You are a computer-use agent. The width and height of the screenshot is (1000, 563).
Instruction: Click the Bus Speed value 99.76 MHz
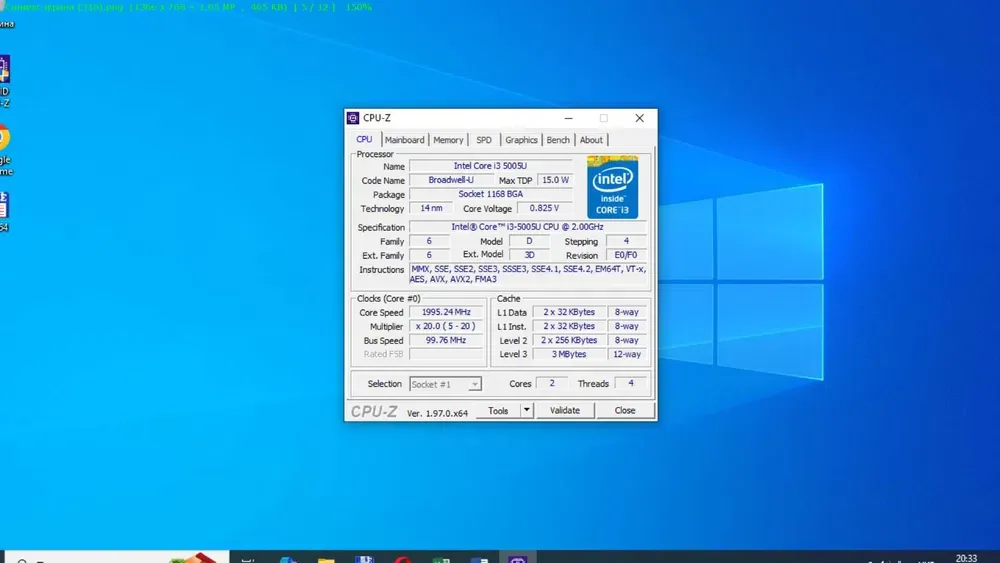[x=446, y=340]
